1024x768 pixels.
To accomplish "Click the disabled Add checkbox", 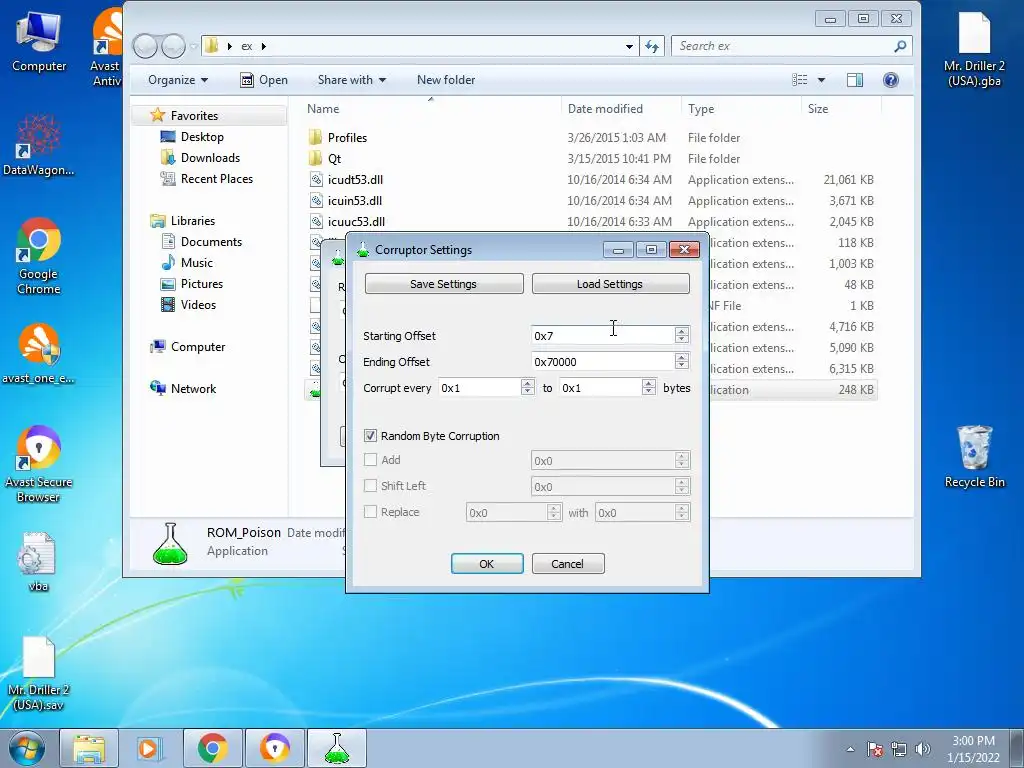I will (x=370, y=460).
